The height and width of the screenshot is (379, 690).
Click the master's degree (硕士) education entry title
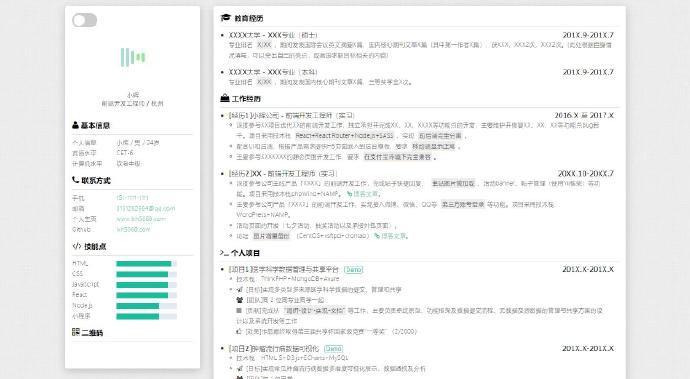click(273, 35)
